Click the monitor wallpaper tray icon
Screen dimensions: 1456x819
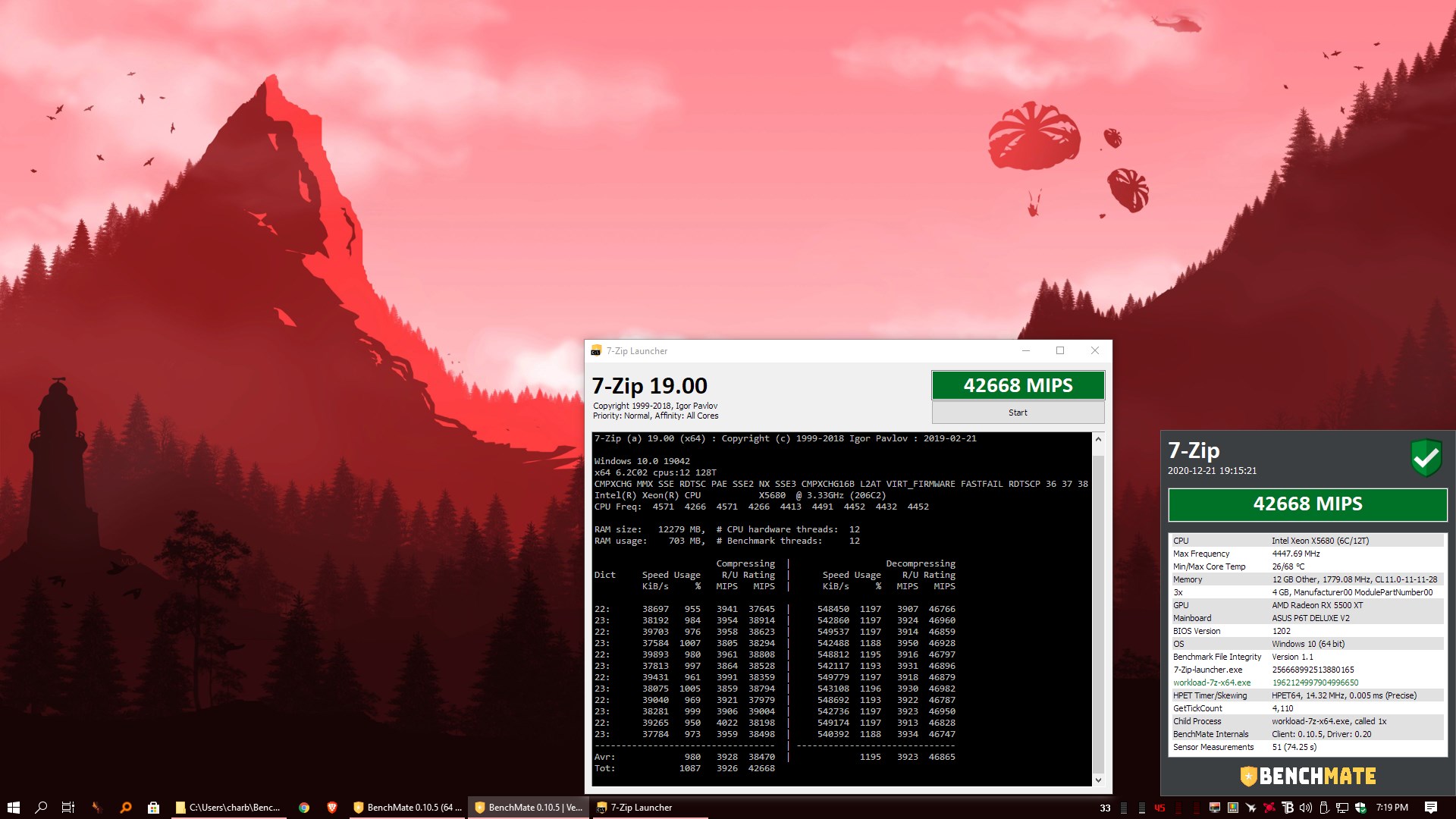(1215, 808)
